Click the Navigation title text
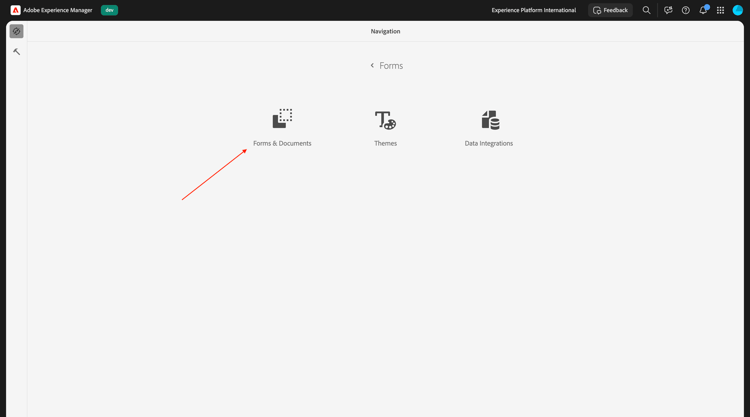The image size is (750, 417). [x=386, y=31]
